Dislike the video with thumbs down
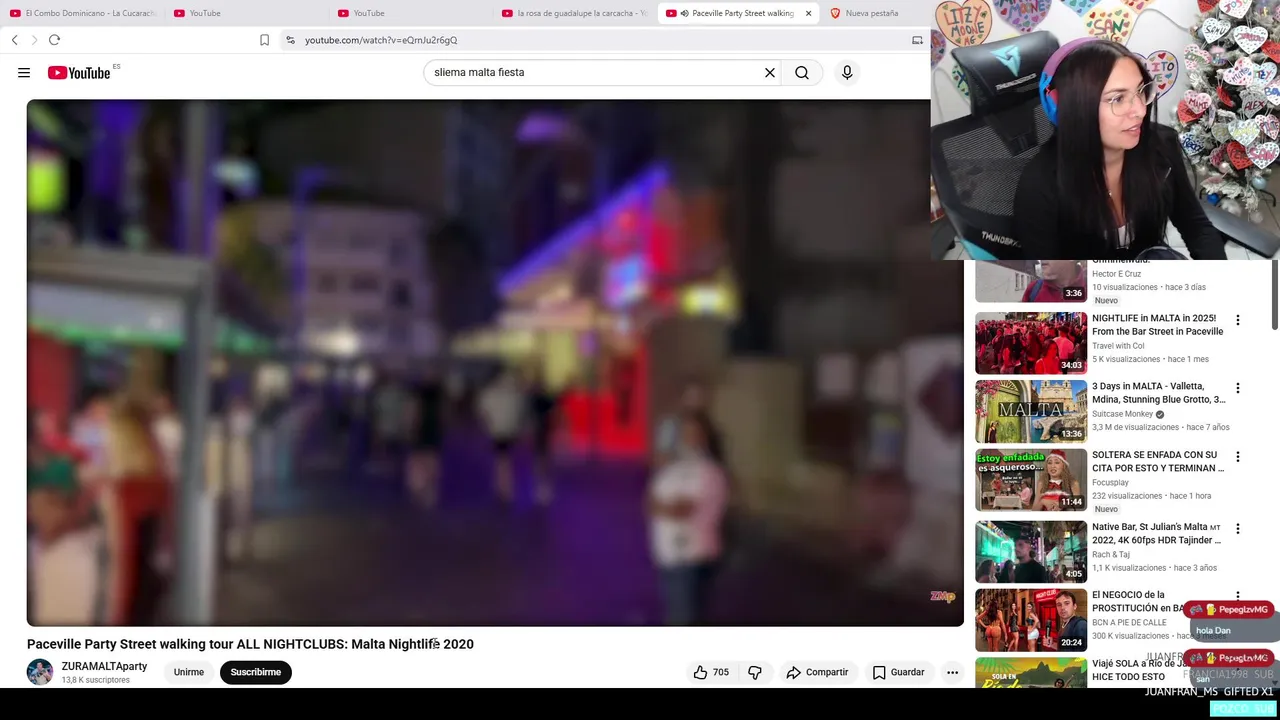The height and width of the screenshot is (720, 1280). (x=755, y=672)
